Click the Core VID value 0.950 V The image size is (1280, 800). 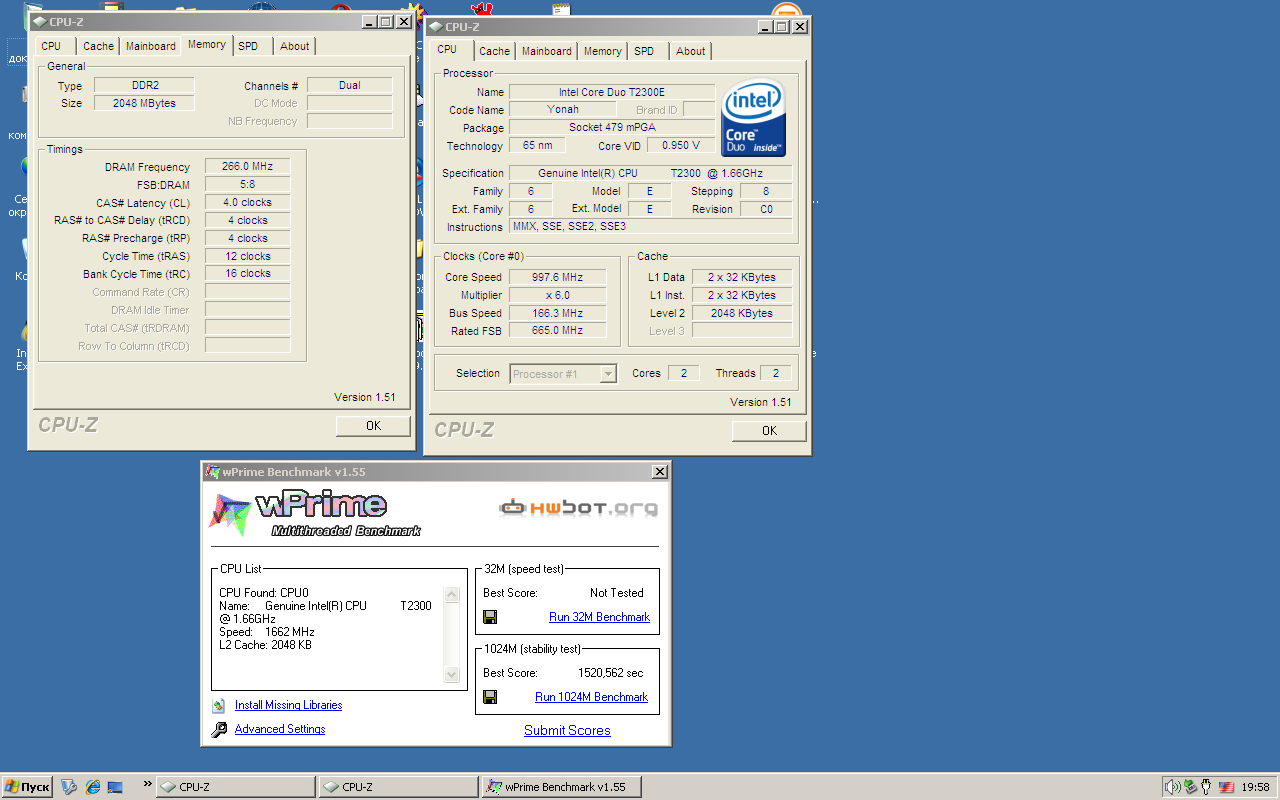pos(681,146)
